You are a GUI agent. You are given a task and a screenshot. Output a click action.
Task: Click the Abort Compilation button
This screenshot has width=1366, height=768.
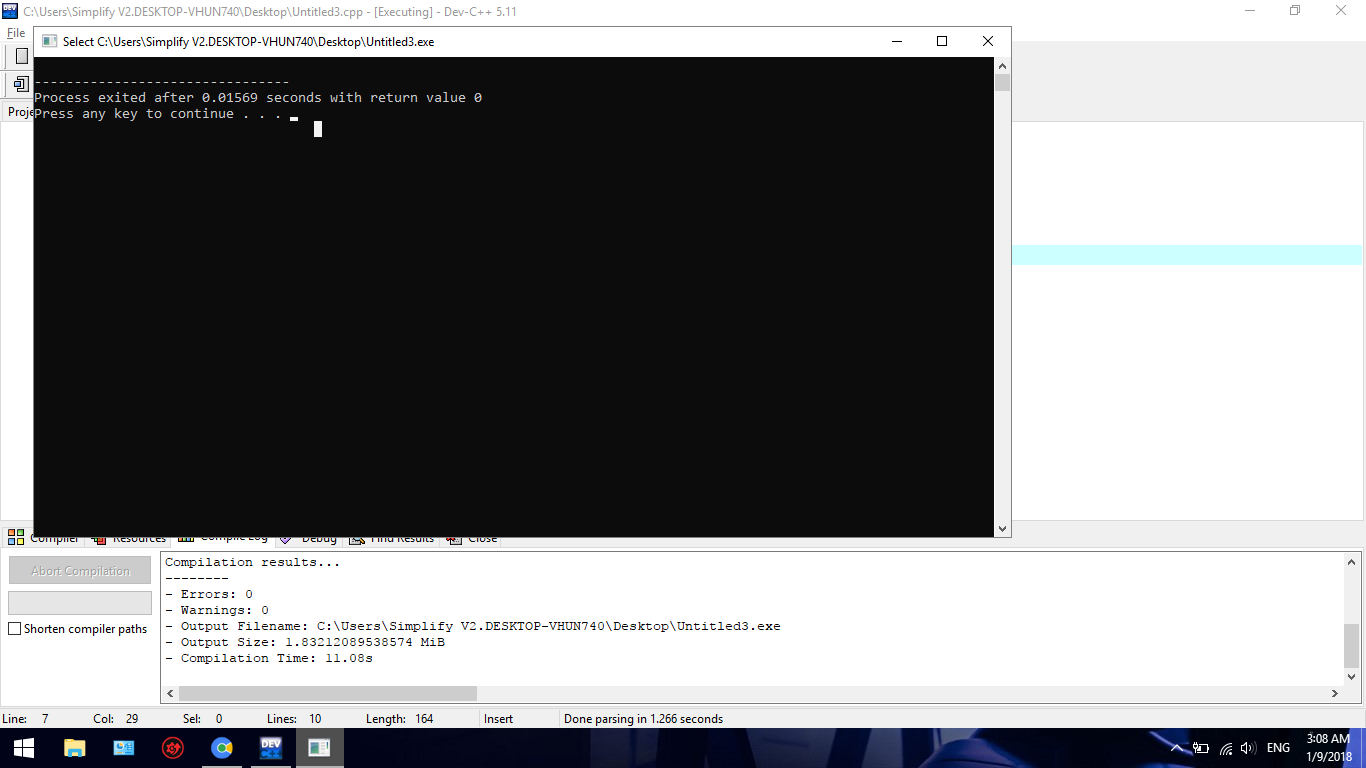[x=80, y=571]
